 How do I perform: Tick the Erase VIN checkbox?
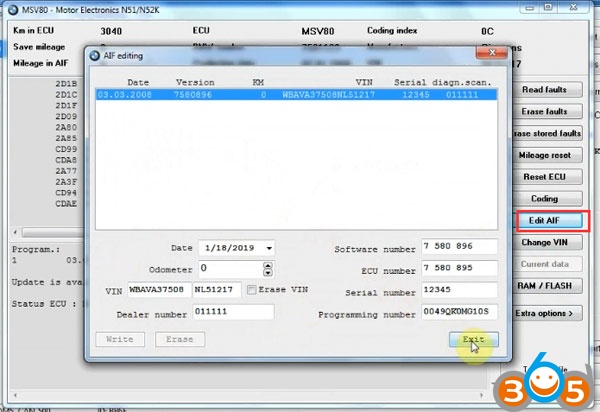(251, 290)
